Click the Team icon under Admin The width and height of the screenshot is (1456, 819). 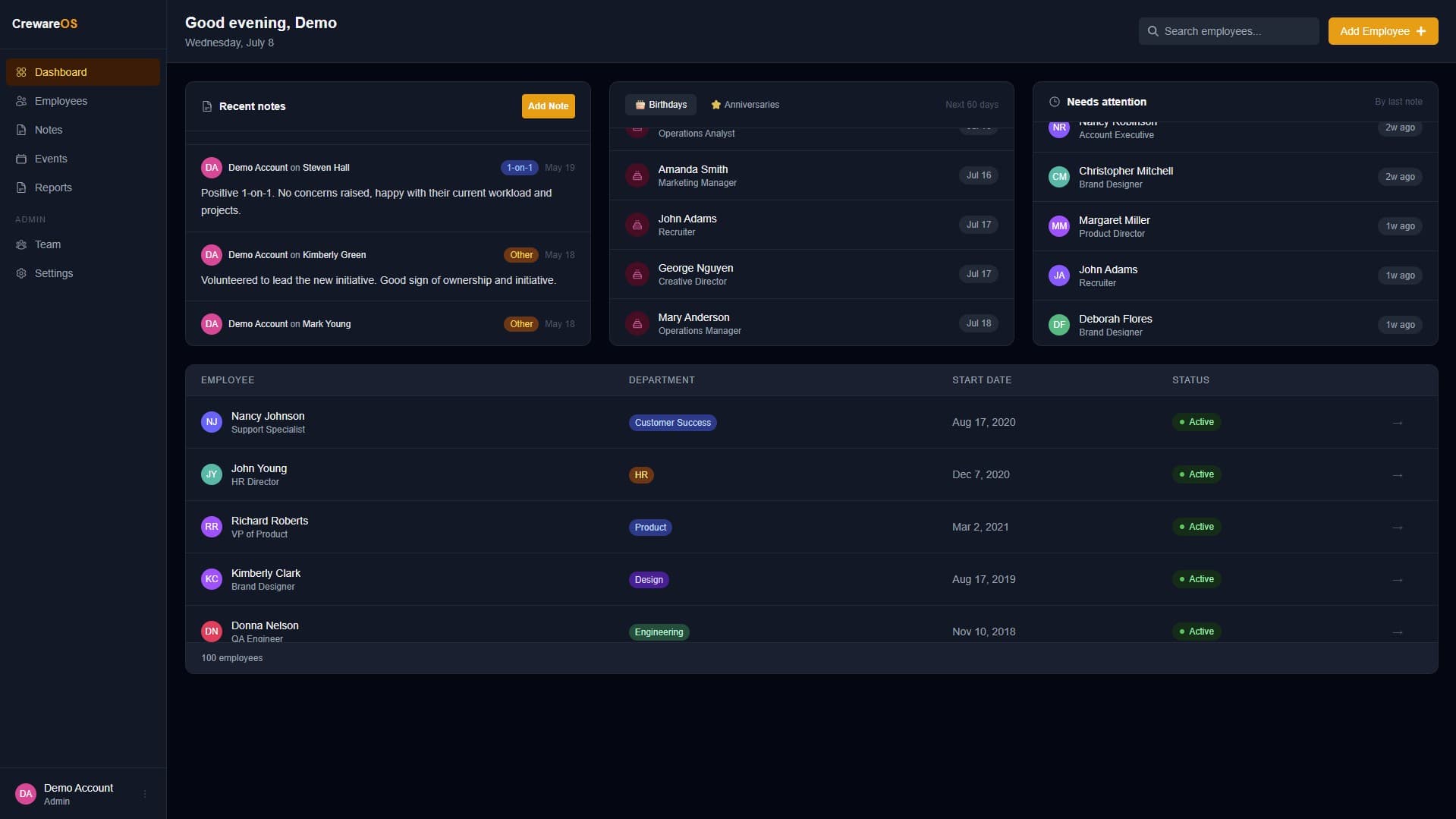(x=21, y=244)
